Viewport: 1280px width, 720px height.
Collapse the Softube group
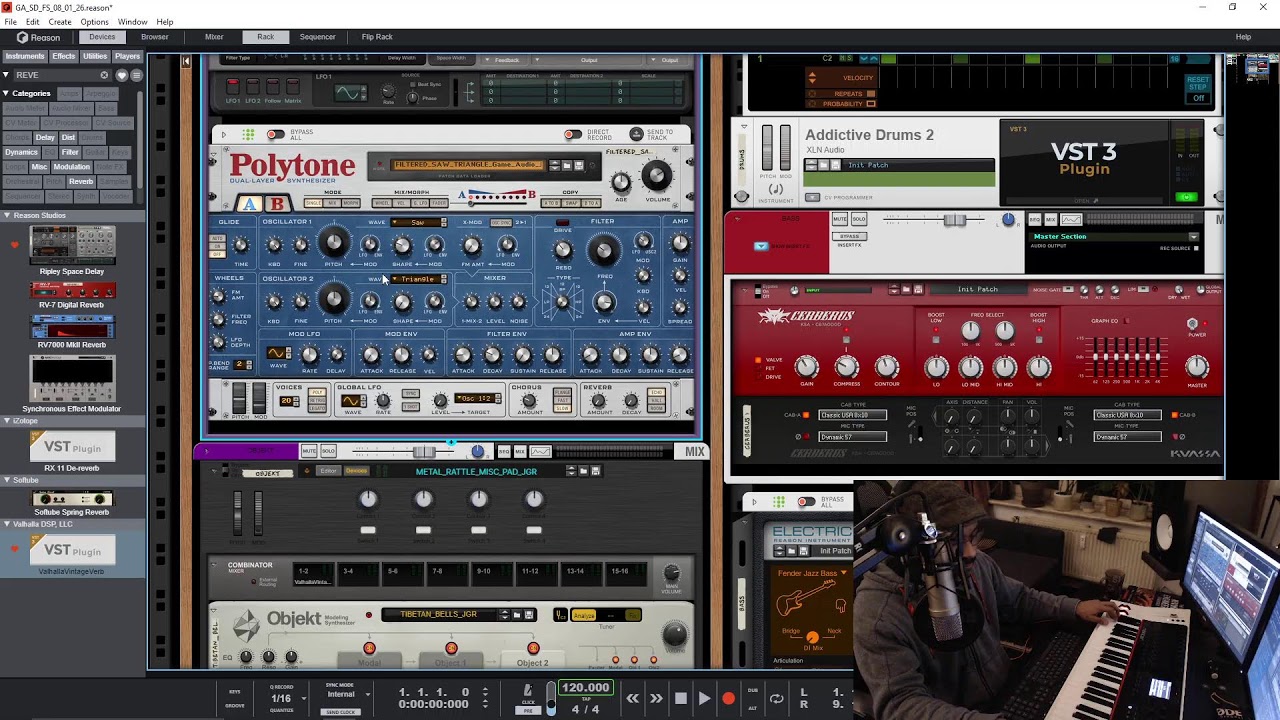tap(6, 480)
